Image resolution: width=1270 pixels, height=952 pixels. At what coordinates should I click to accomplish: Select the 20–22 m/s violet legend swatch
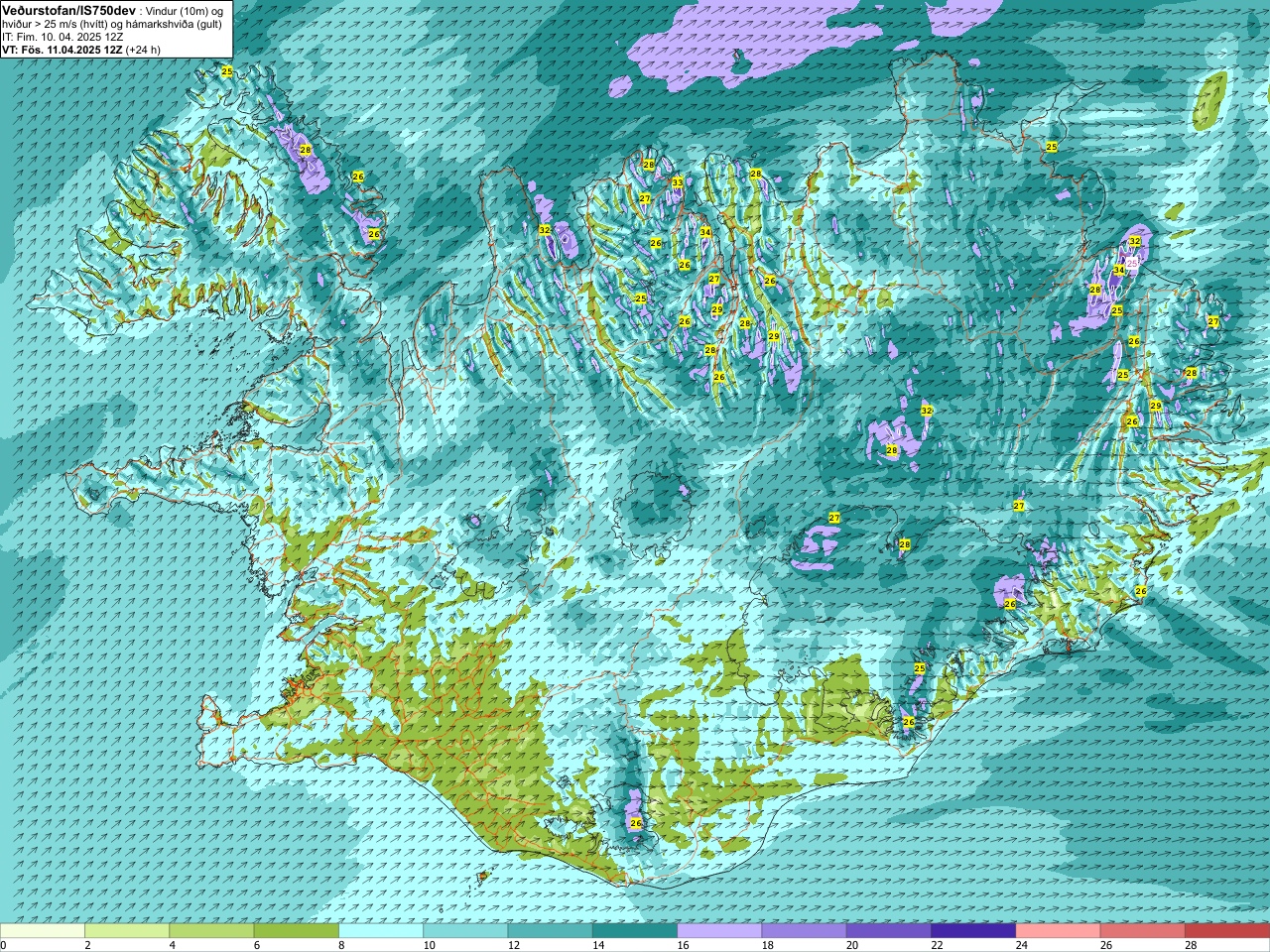pyautogui.click(x=889, y=931)
